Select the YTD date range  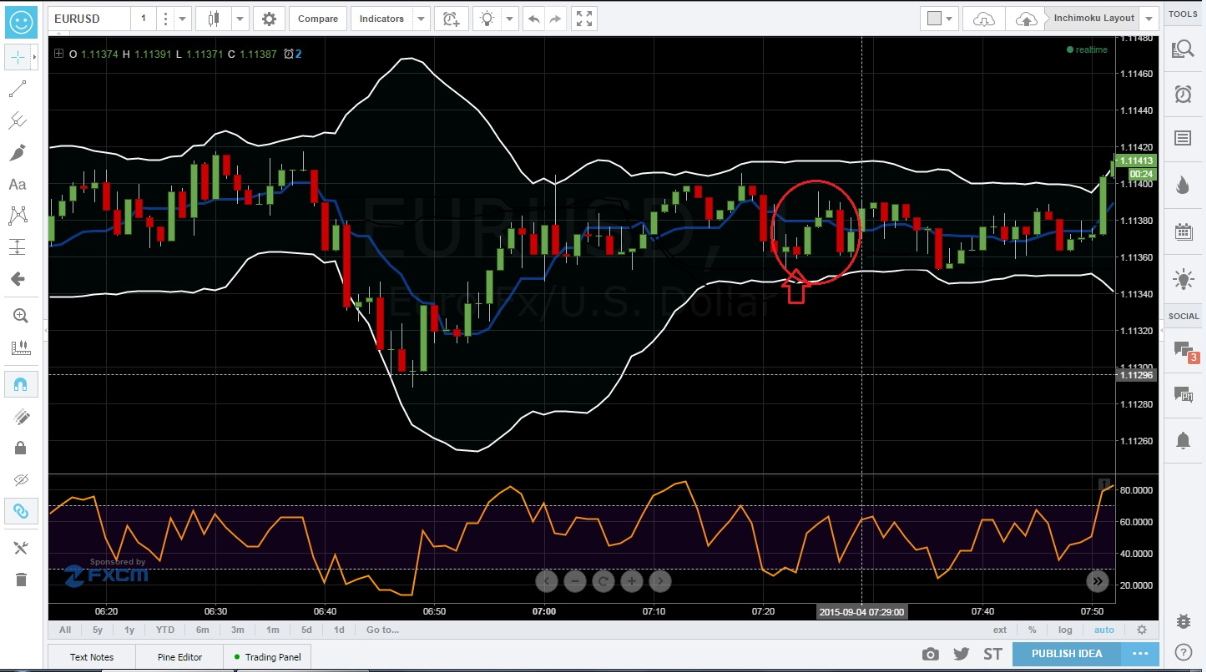click(165, 630)
